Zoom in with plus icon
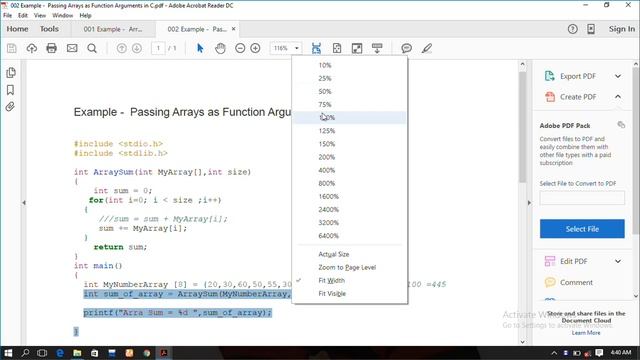 pos(256,48)
